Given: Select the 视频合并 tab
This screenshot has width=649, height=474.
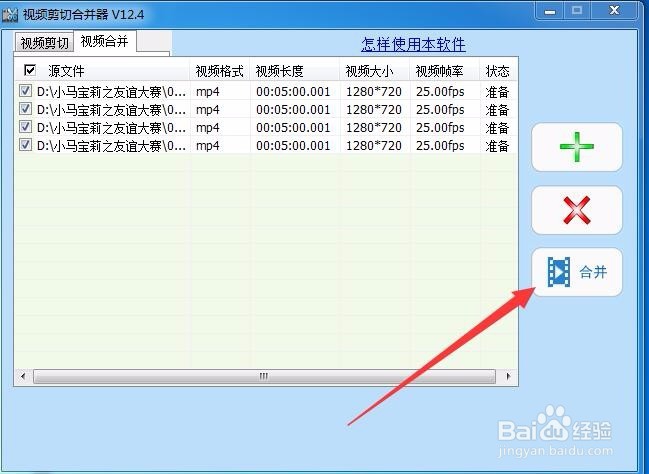Looking at the screenshot, I should (x=105, y=41).
